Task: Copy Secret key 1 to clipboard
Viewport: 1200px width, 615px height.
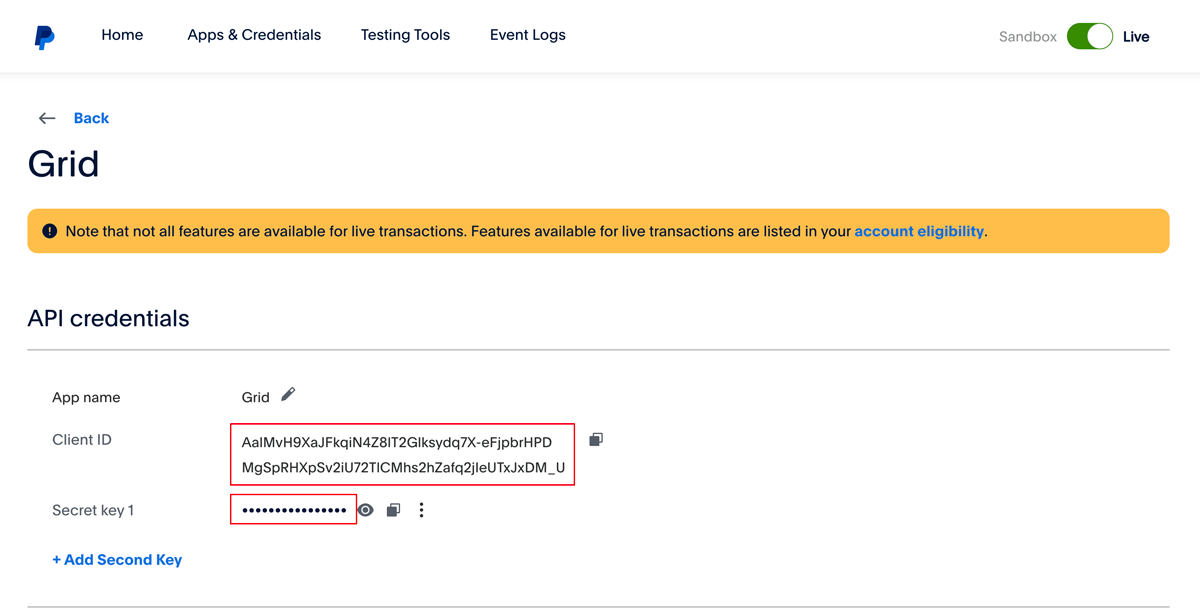Action: click(x=393, y=510)
